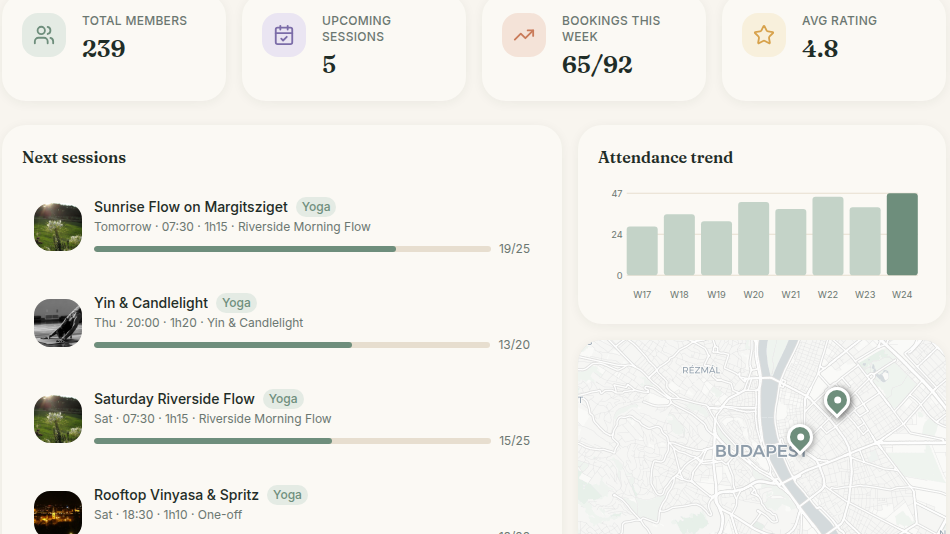The image size is (950, 534).
Task: Click the Total Members people icon
Action: point(44,35)
